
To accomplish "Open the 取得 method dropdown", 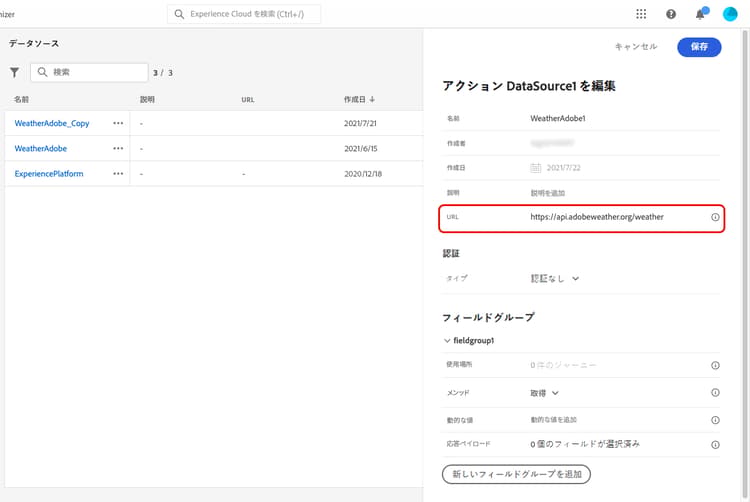I will pyautogui.click(x=544, y=393).
